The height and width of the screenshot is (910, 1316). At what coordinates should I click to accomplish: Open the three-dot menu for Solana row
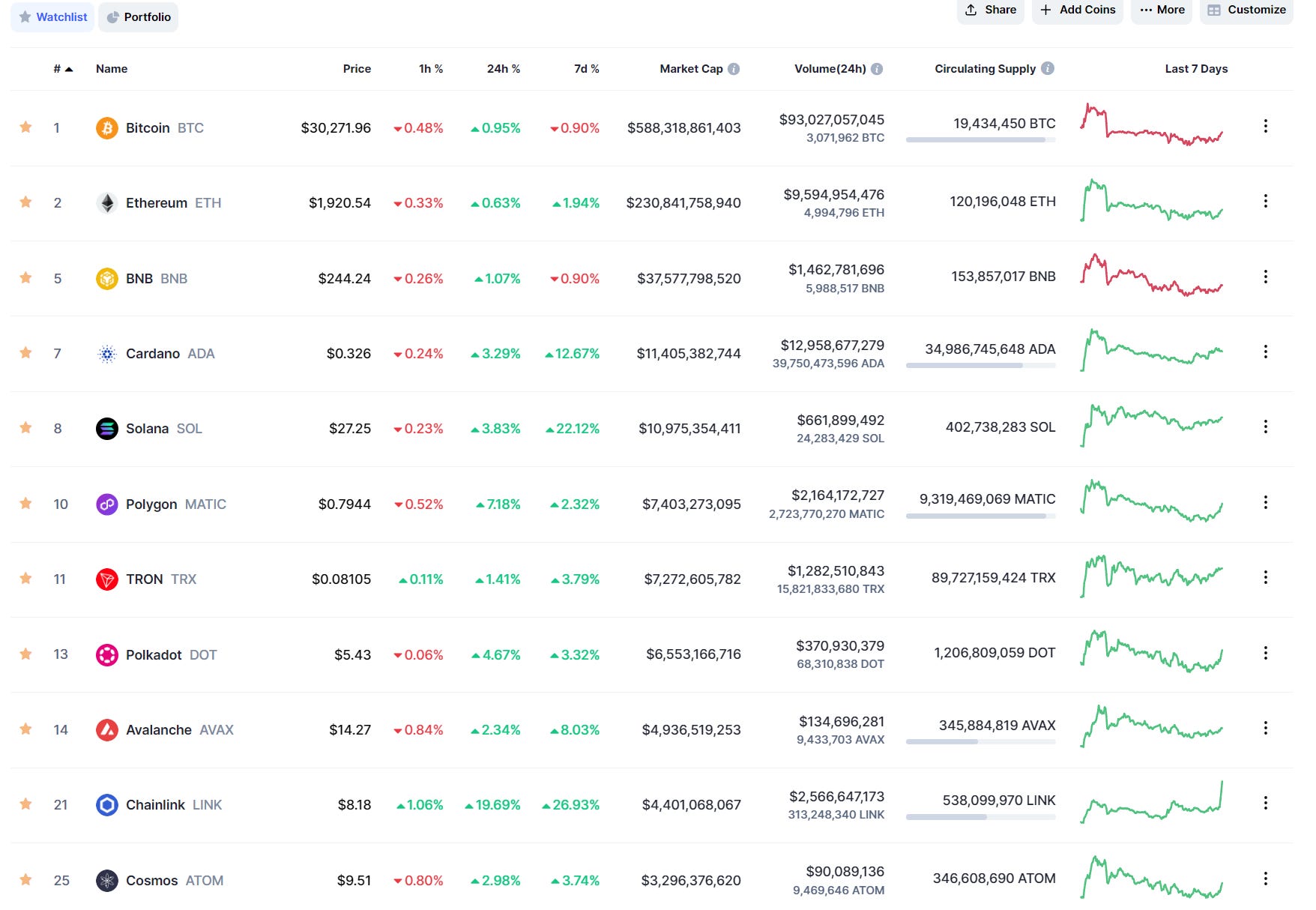pyautogui.click(x=1266, y=427)
